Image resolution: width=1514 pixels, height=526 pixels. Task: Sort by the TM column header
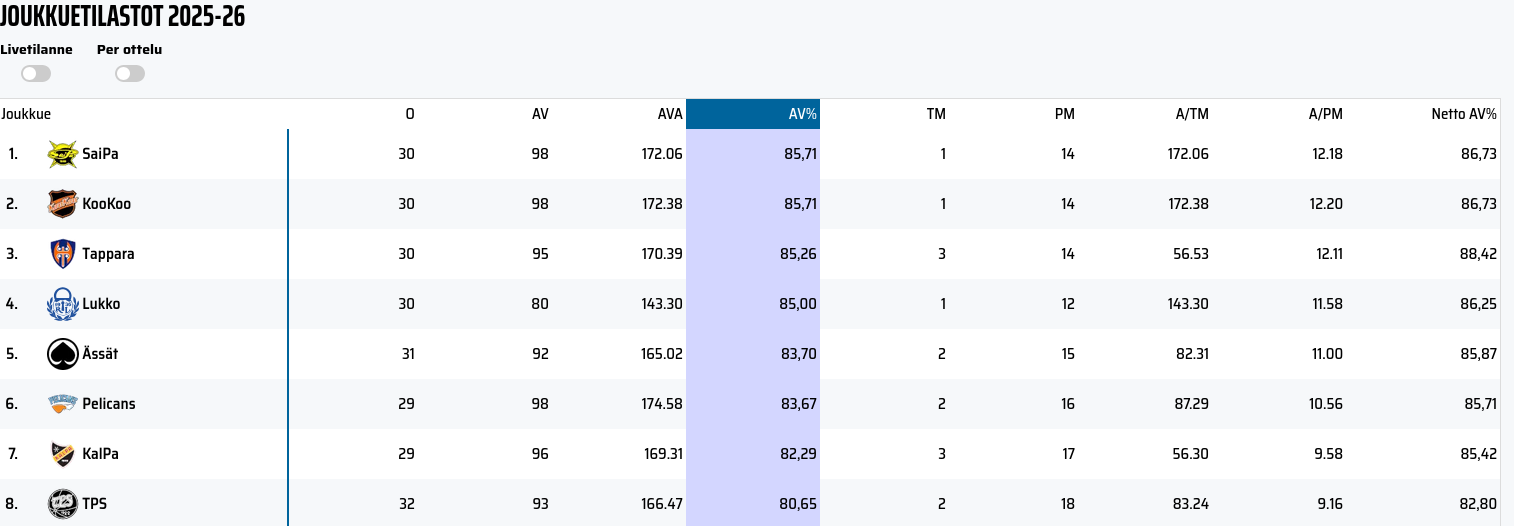(936, 114)
